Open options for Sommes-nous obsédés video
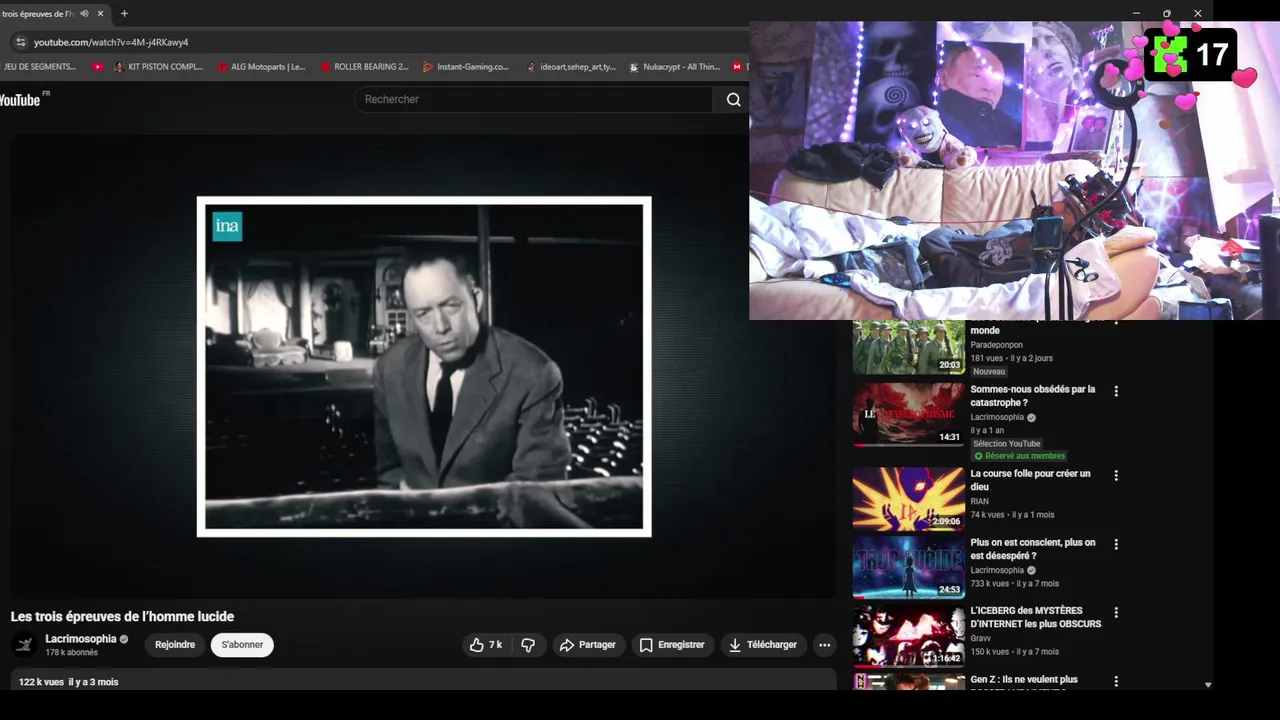Image resolution: width=1280 pixels, height=720 pixels. 1116,391
